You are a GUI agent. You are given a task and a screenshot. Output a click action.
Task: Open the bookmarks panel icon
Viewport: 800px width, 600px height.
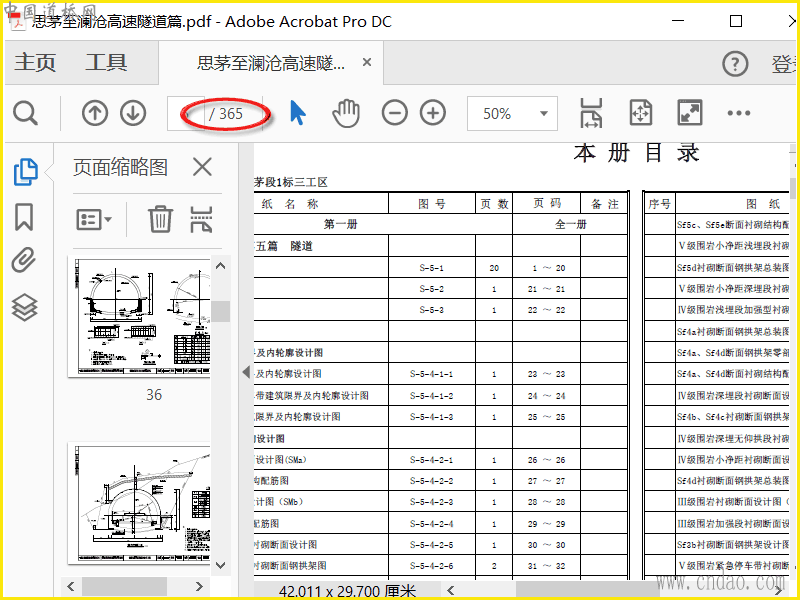(24, 217)
